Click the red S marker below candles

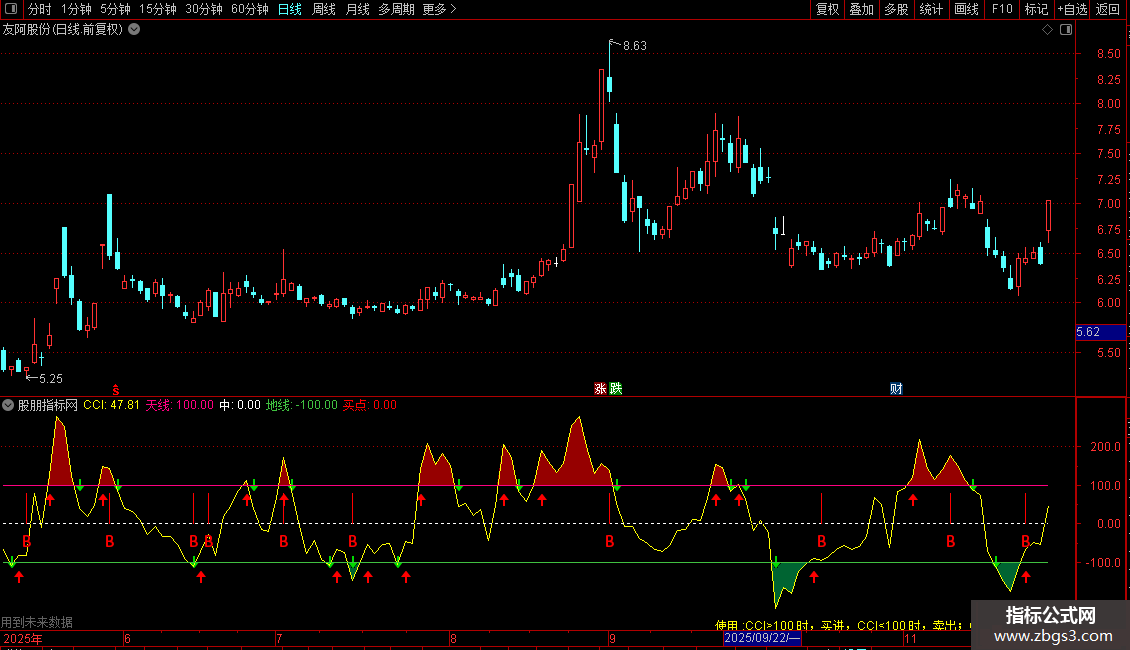pos(115,390)
